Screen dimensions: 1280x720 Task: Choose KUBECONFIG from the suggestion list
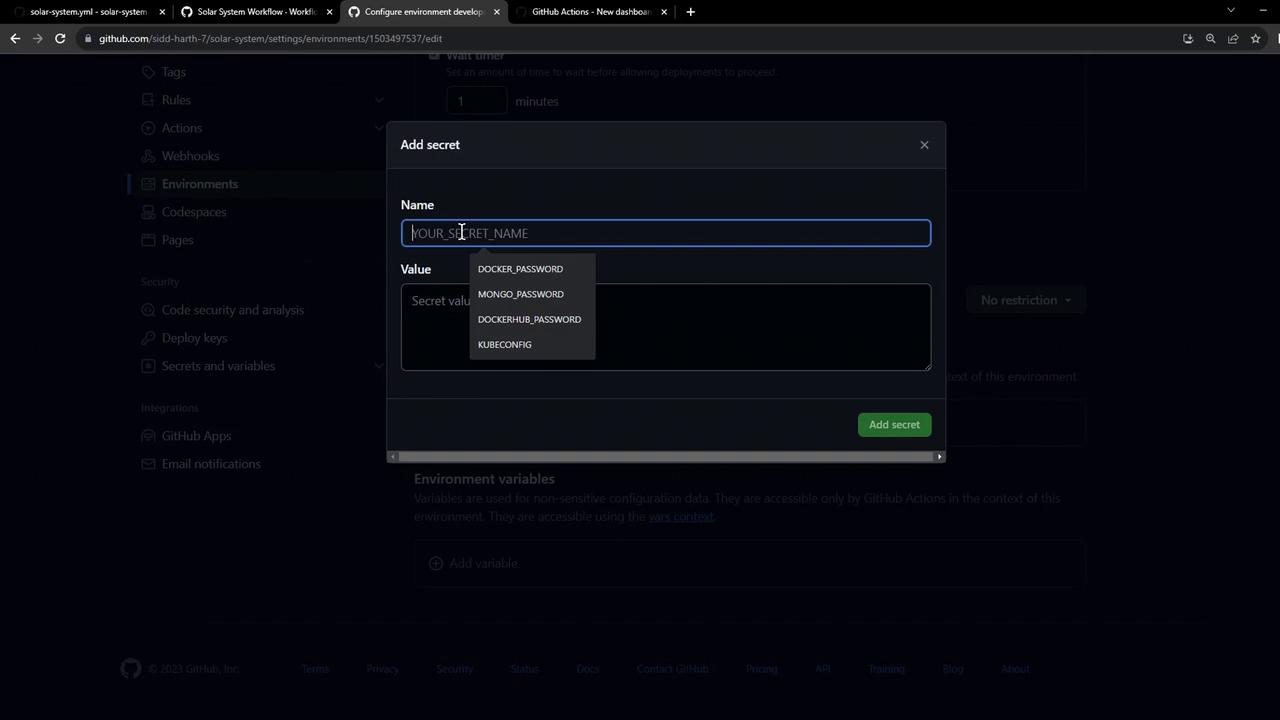[x=505, y=344]
